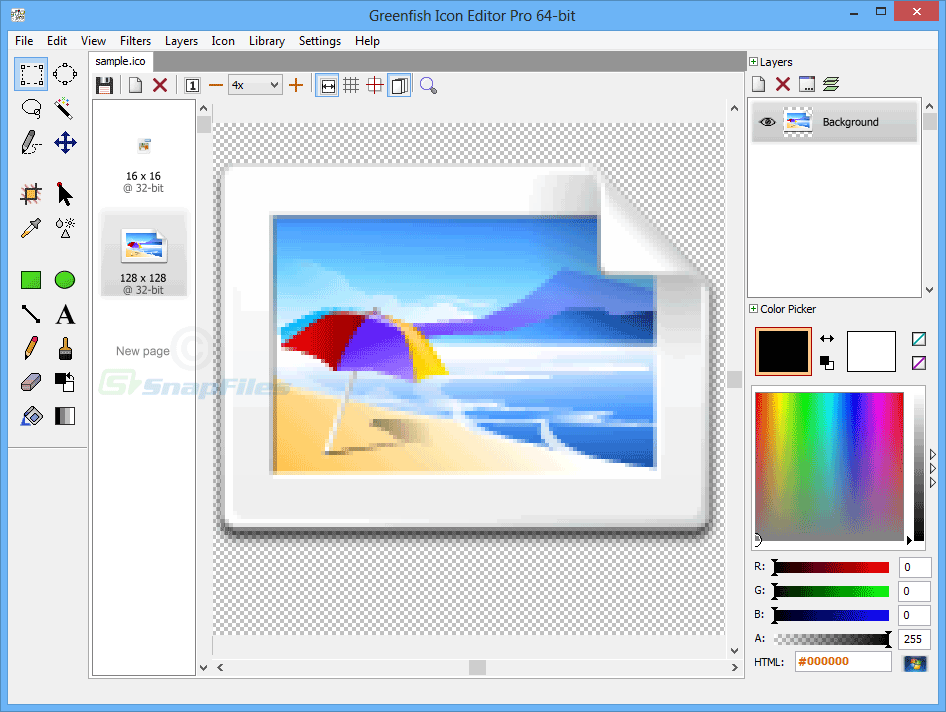The width and height of the screenshot is (946, 712).
Task: Select the Move tool with blue arrows
Action: pyautogui.click(x=65, y=142)
